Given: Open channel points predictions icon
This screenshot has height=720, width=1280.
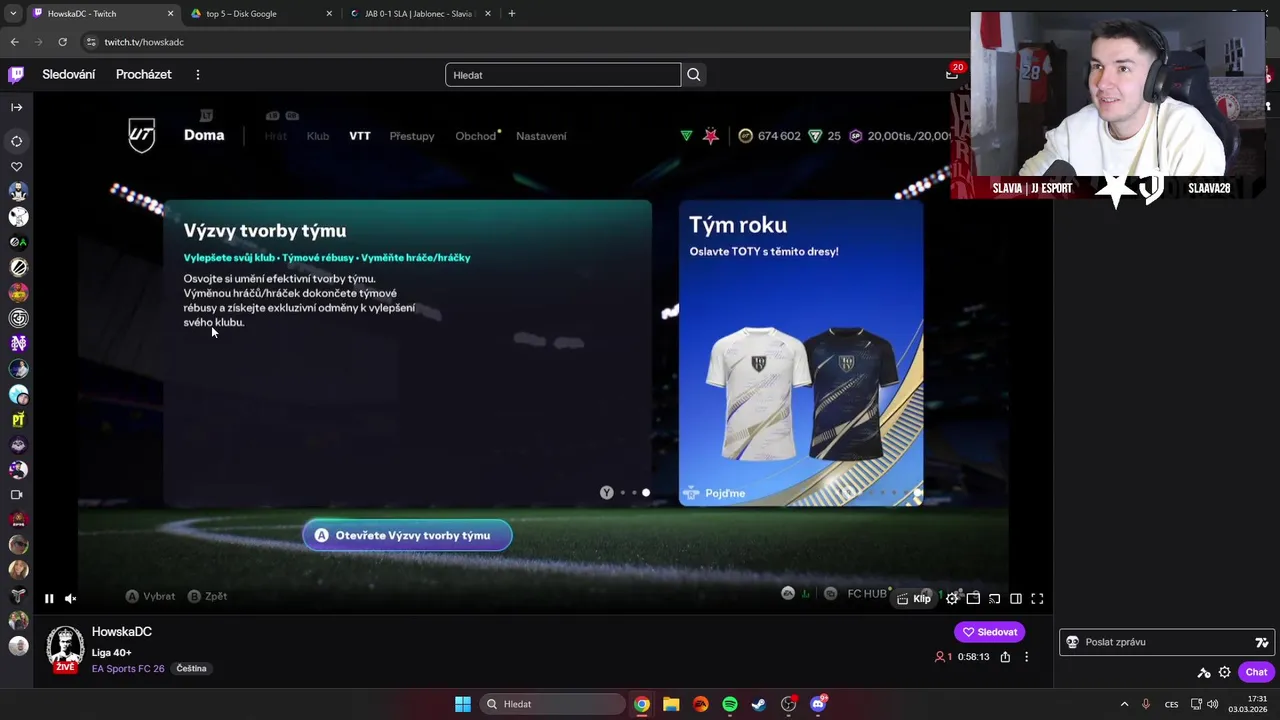Looking at the screenshot, I should [x=1204, y=672].
